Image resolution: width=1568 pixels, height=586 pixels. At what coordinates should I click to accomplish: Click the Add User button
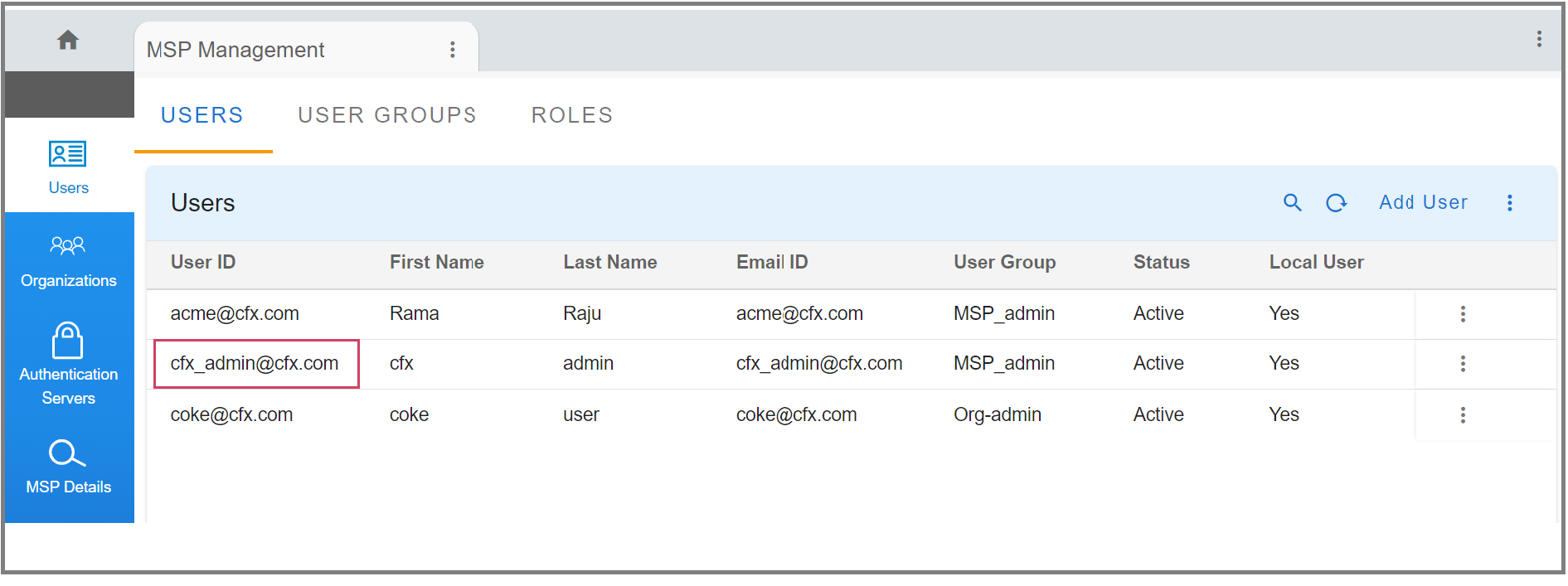pos(1423,202)
